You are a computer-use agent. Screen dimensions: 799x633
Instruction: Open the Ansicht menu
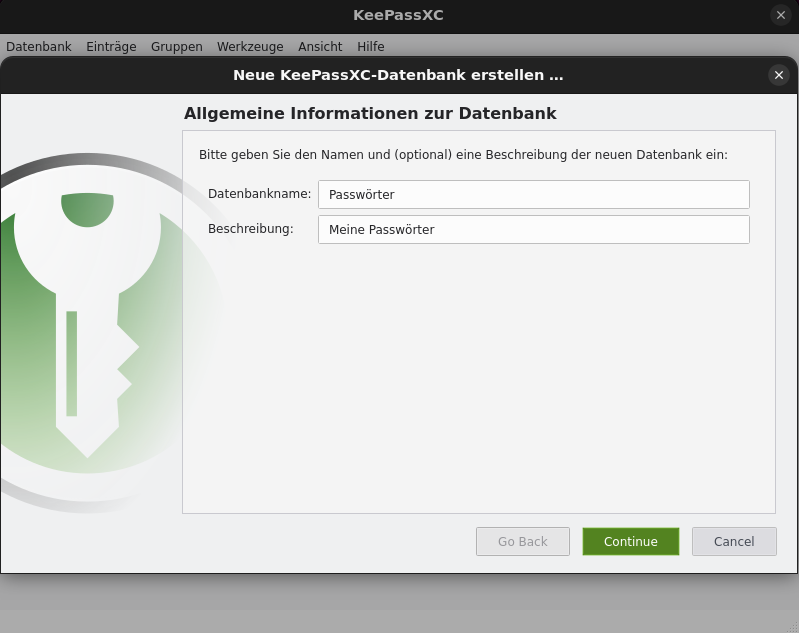pos(320,46)
